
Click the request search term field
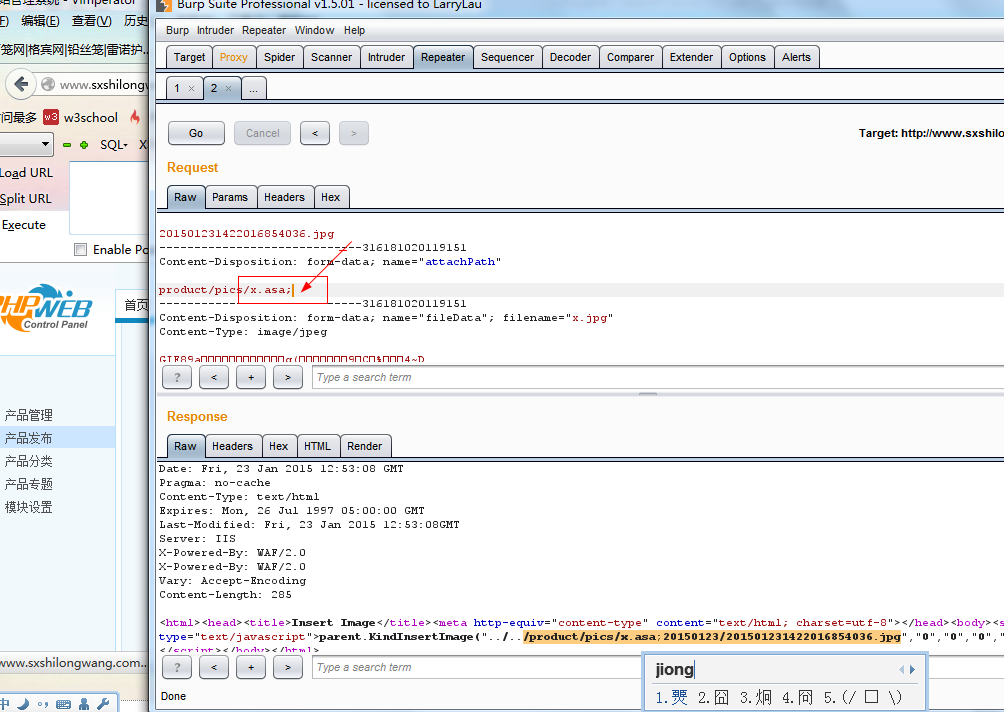point(658,377)
